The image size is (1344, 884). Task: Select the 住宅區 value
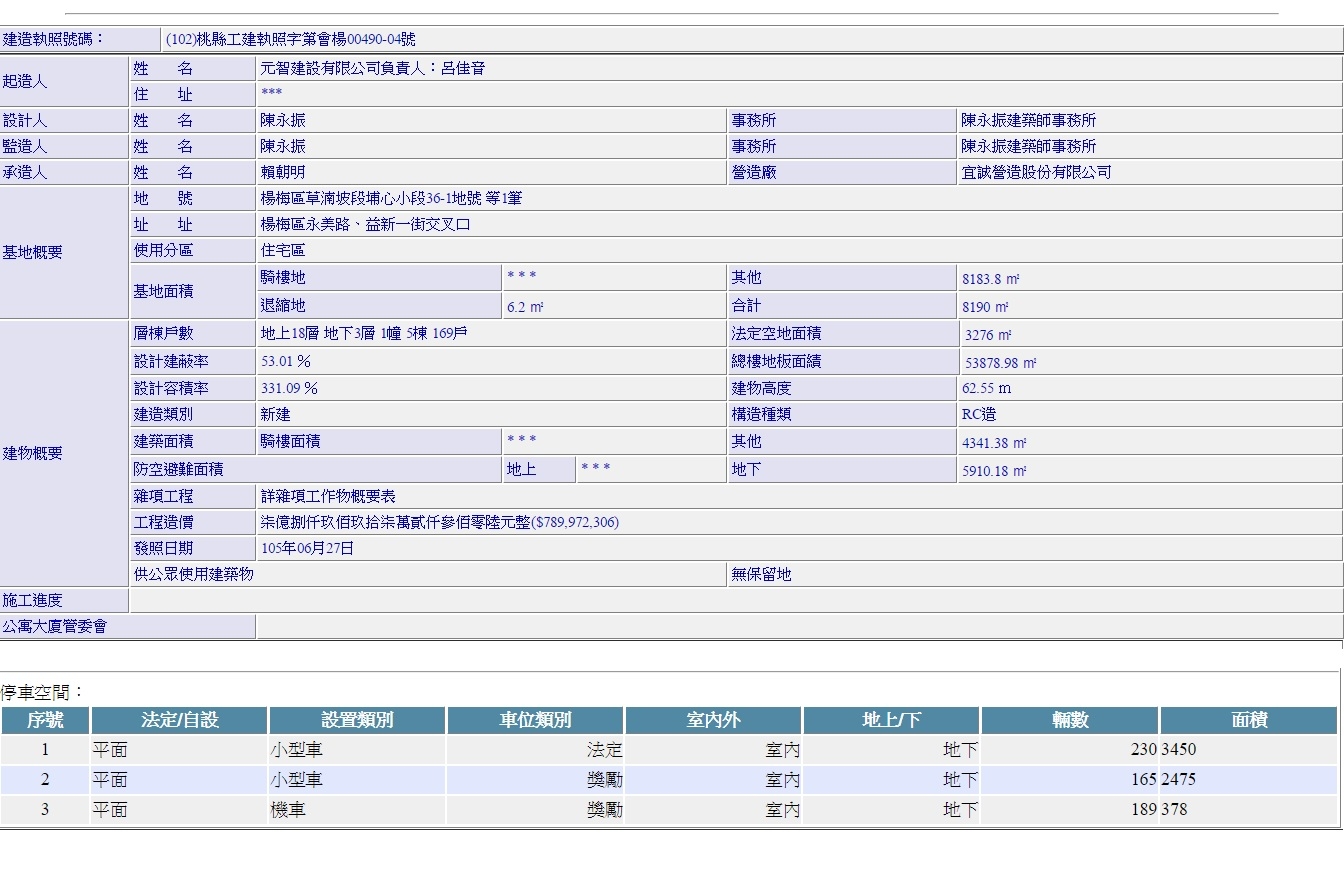coord(283,250)
